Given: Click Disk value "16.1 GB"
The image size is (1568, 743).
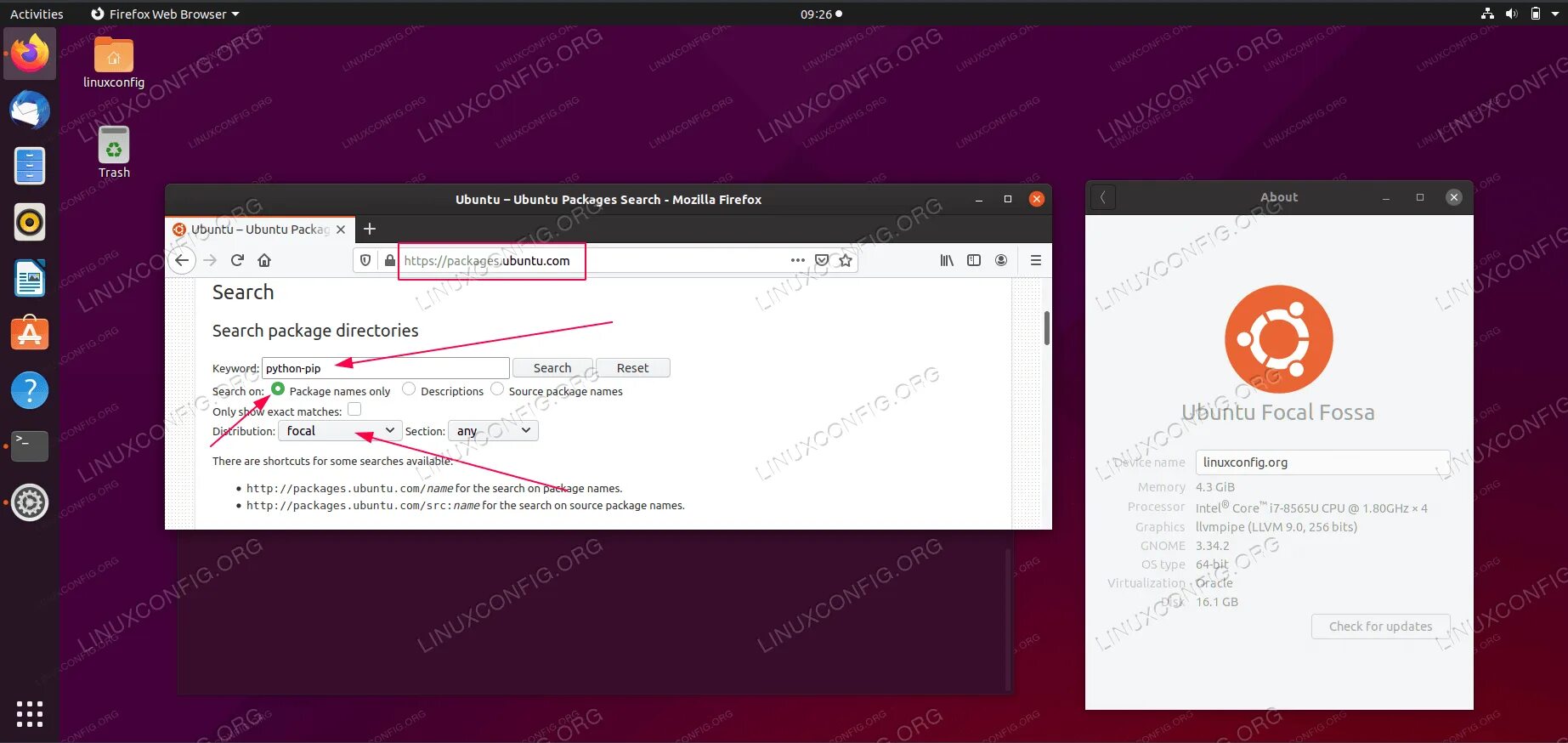Looking at the screenshot, I should 1217,602.
